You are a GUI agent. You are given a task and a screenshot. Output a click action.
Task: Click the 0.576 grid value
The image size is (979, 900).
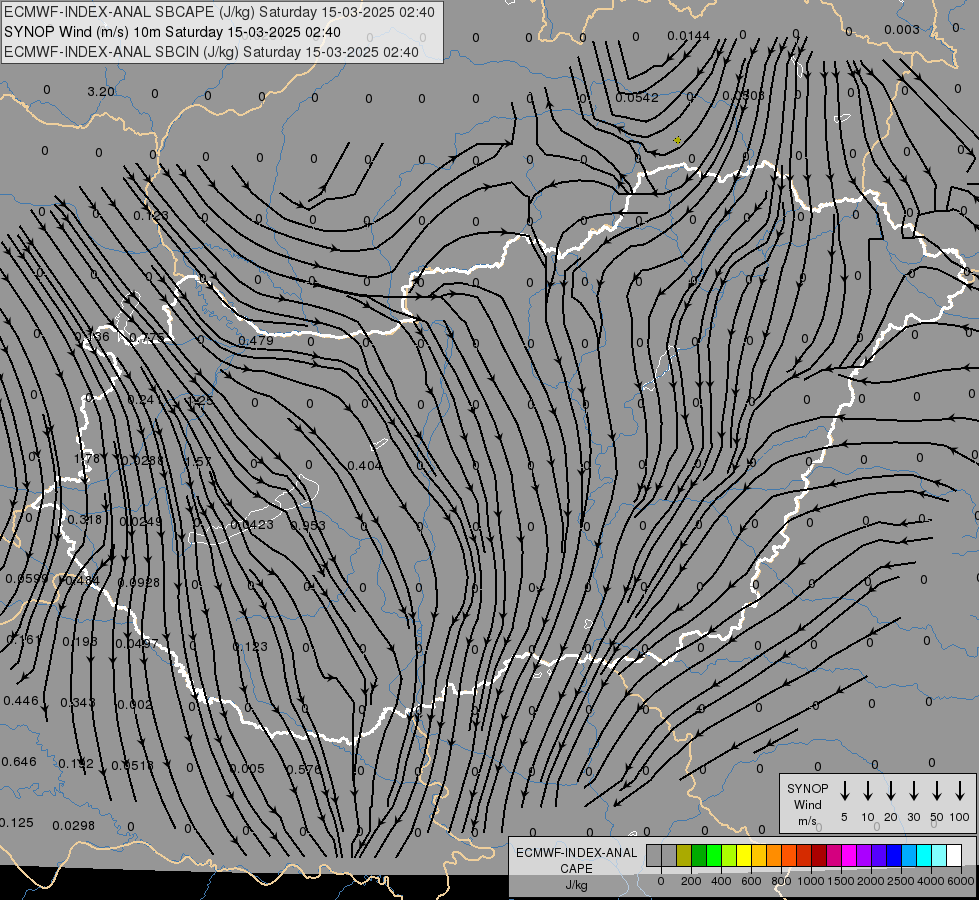coord(304,769)
